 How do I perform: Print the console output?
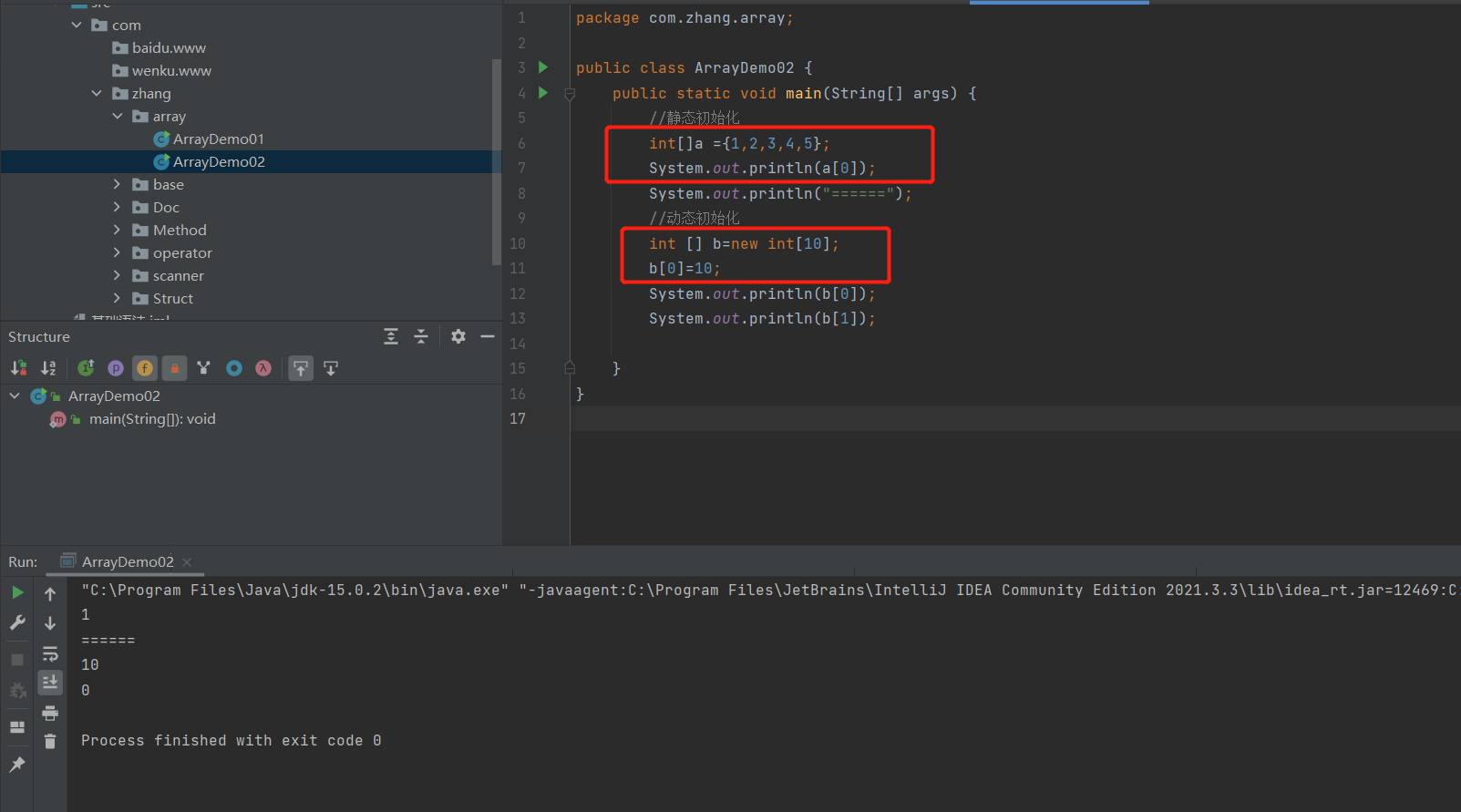[50, 713]
